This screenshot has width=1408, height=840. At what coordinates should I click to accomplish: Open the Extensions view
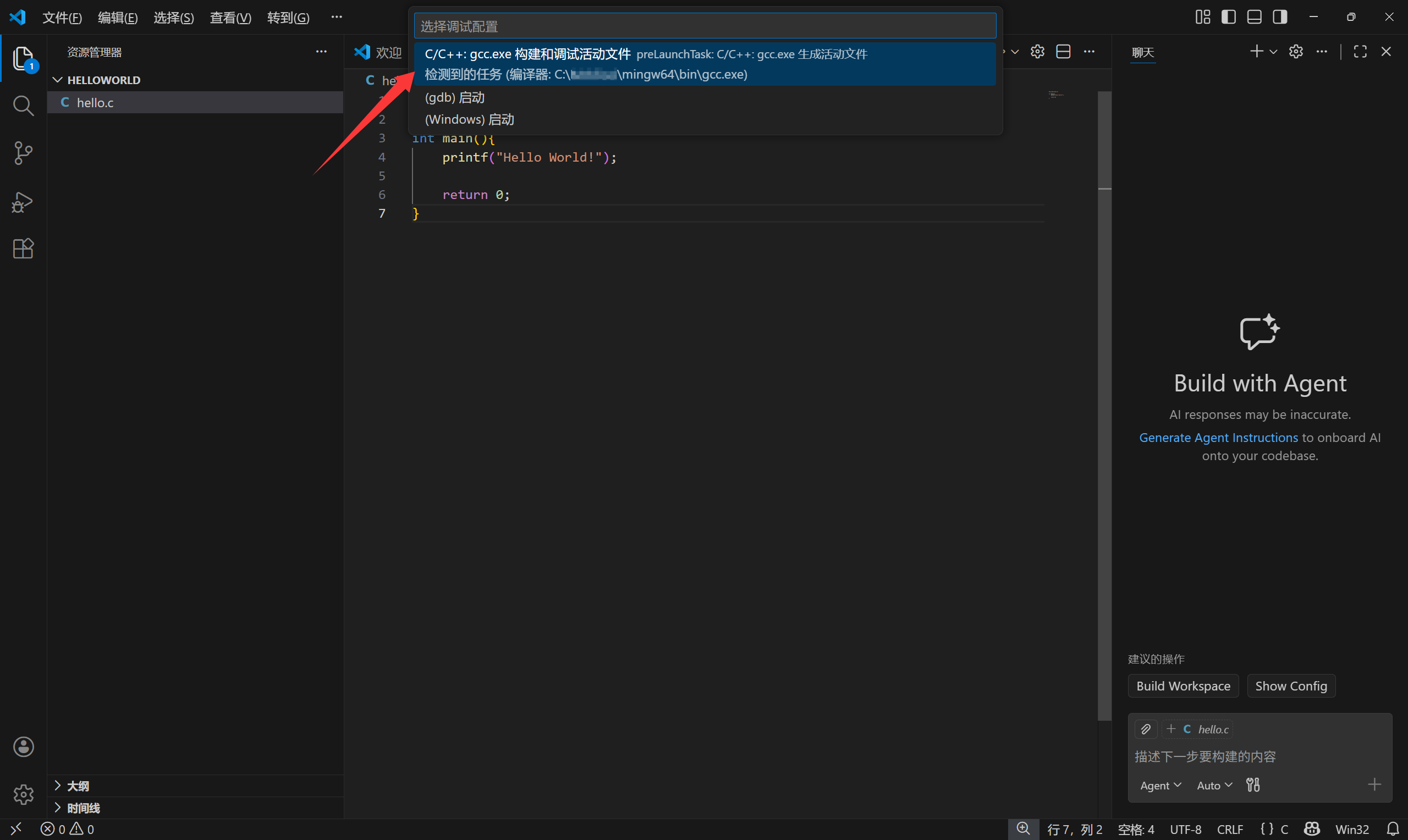(x=23, y=248)
